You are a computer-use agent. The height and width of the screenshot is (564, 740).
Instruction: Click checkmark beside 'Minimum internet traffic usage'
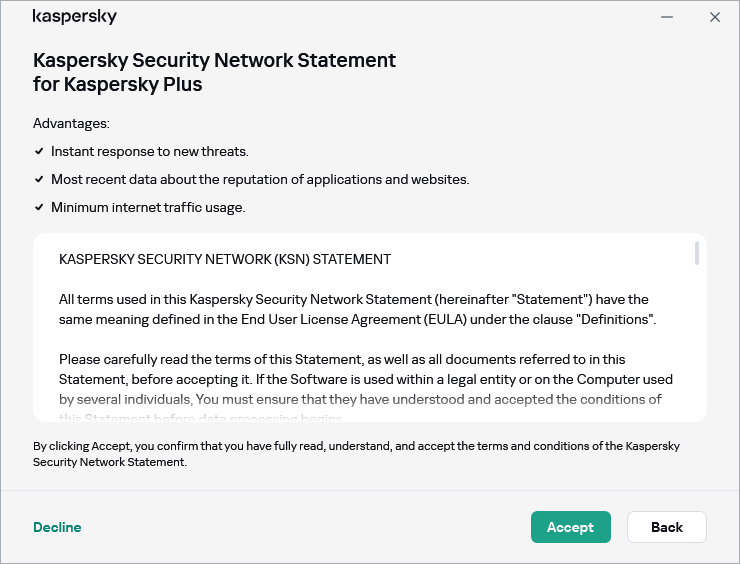point(39,208)
